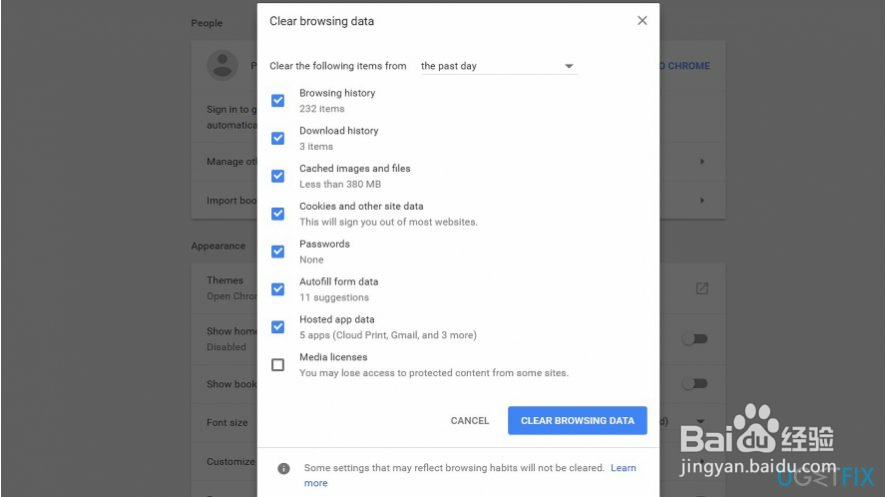Uncheck Autofill form data checkbox
The image size is (886, 497).
(x=278, y=289)
